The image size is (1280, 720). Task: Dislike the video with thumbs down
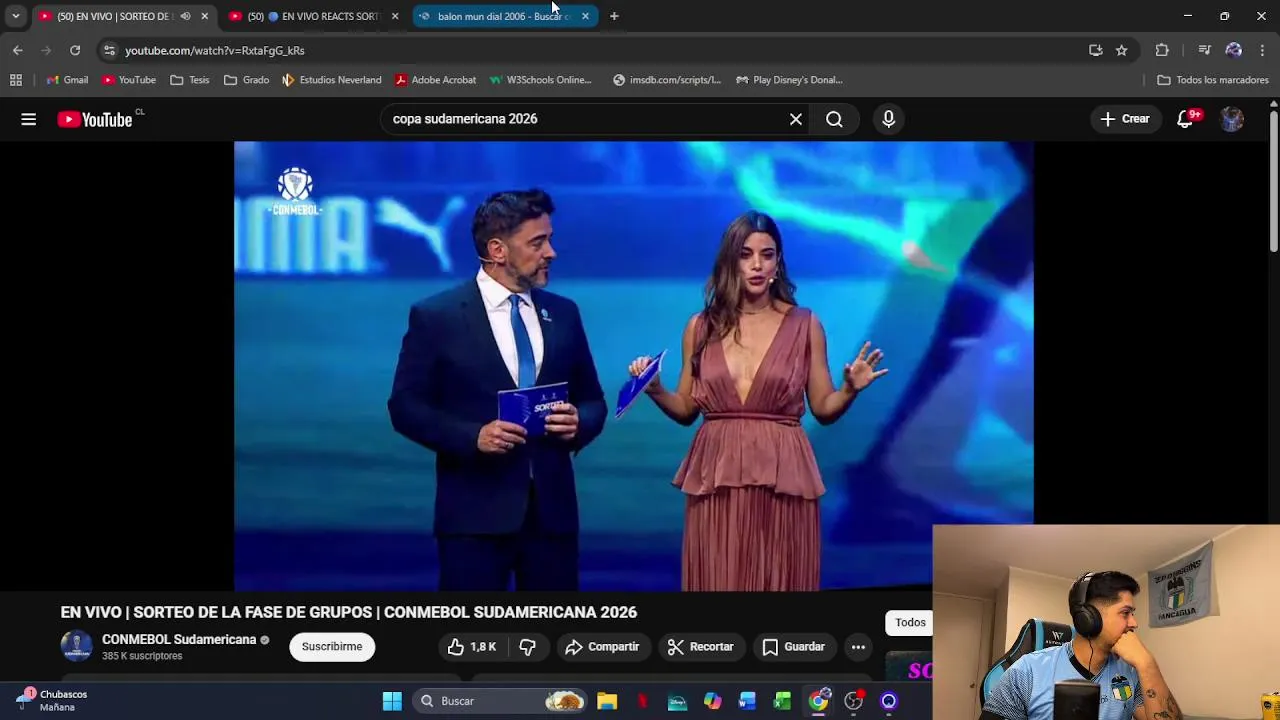(x=527, y=647)
